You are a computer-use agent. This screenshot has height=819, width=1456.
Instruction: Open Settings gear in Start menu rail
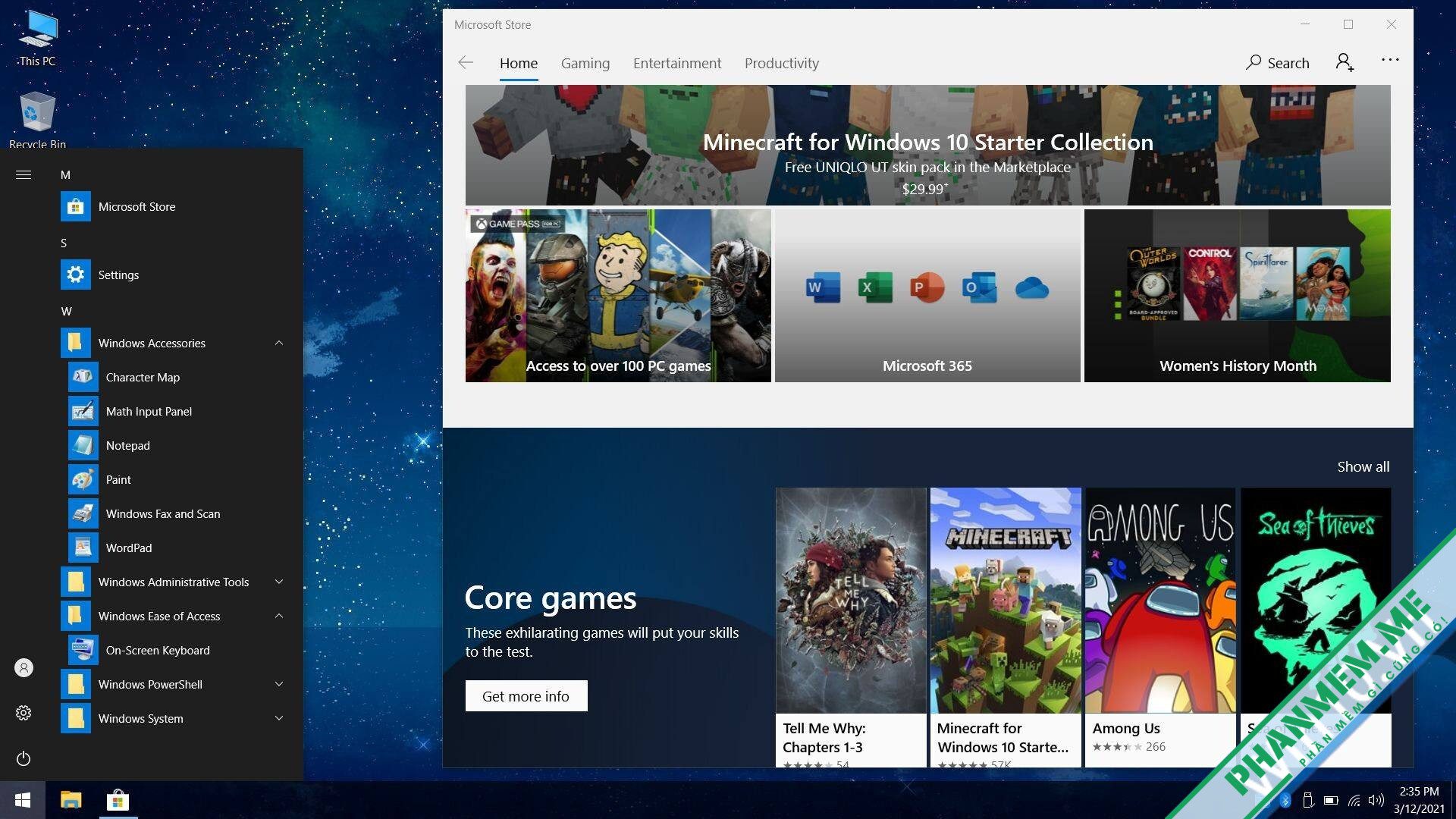coord(24,713)
